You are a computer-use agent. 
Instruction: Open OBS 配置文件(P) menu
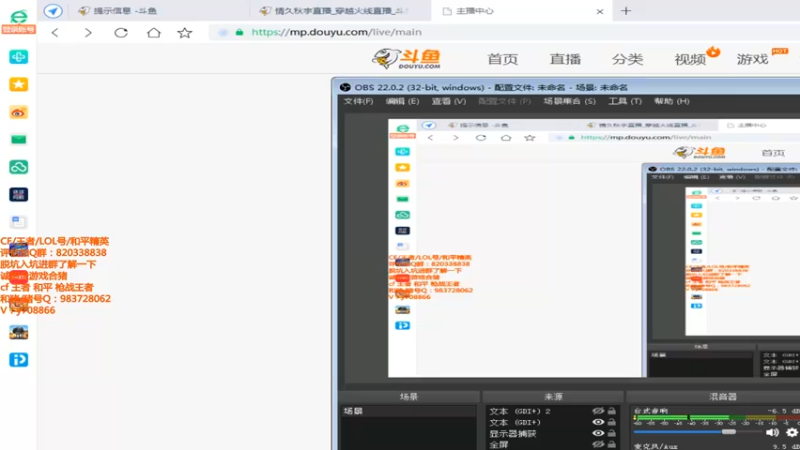(504, 101)
